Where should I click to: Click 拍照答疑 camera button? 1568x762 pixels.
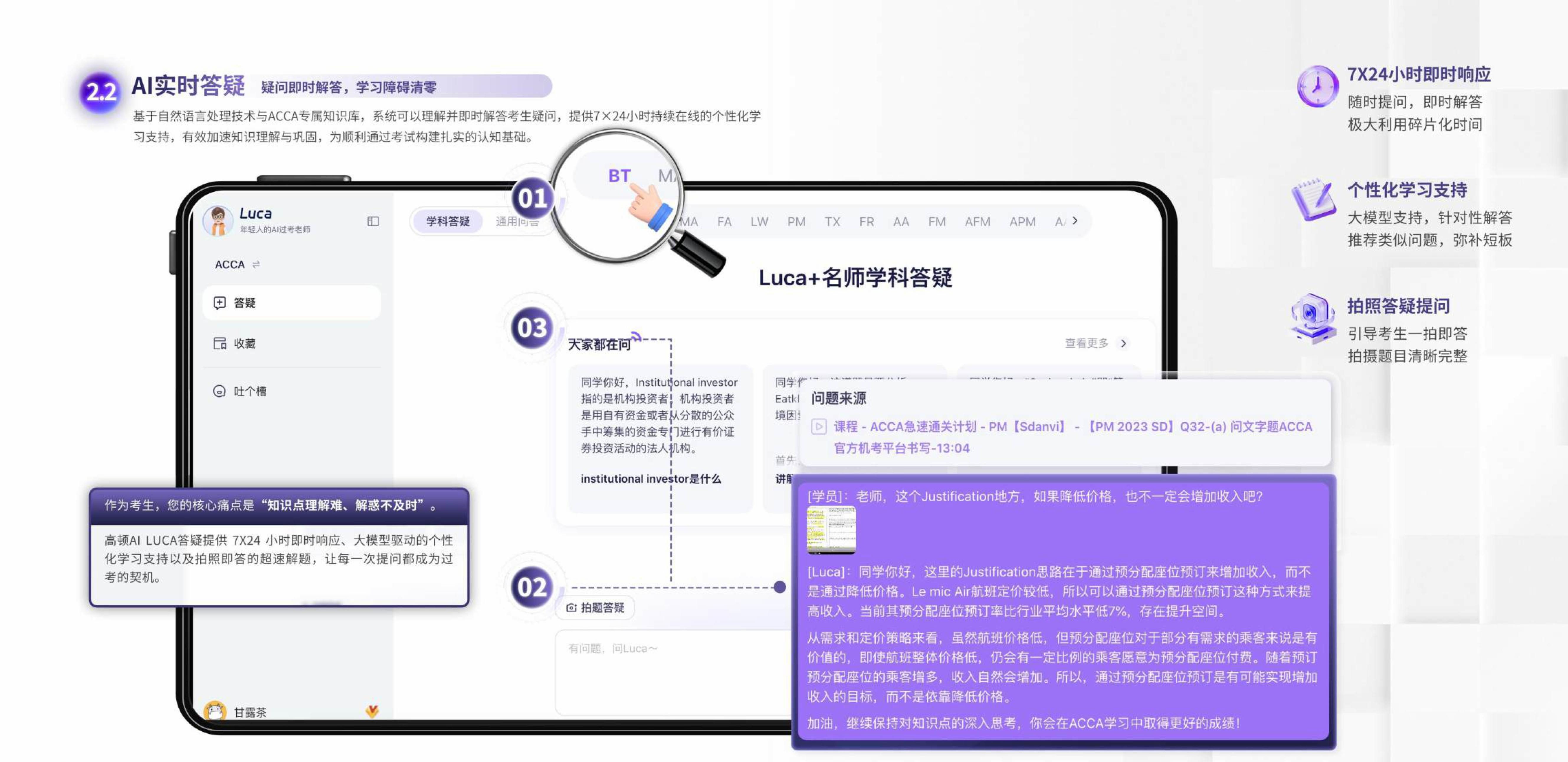595,607
